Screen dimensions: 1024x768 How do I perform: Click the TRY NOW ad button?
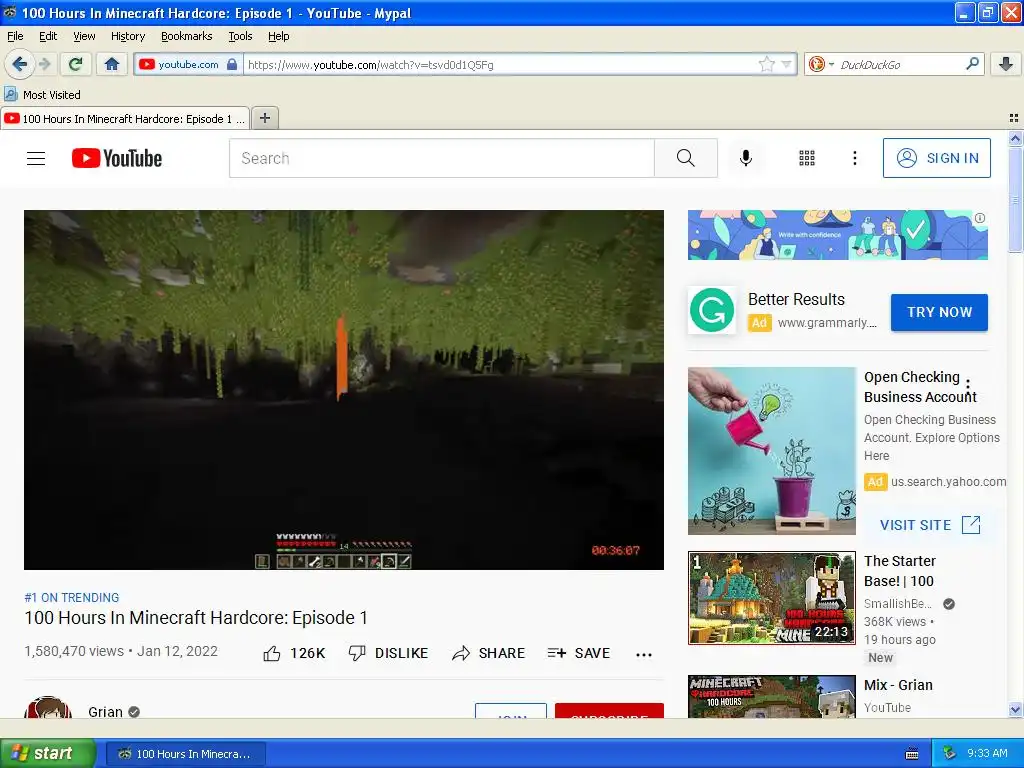click(x=939, y=312)
